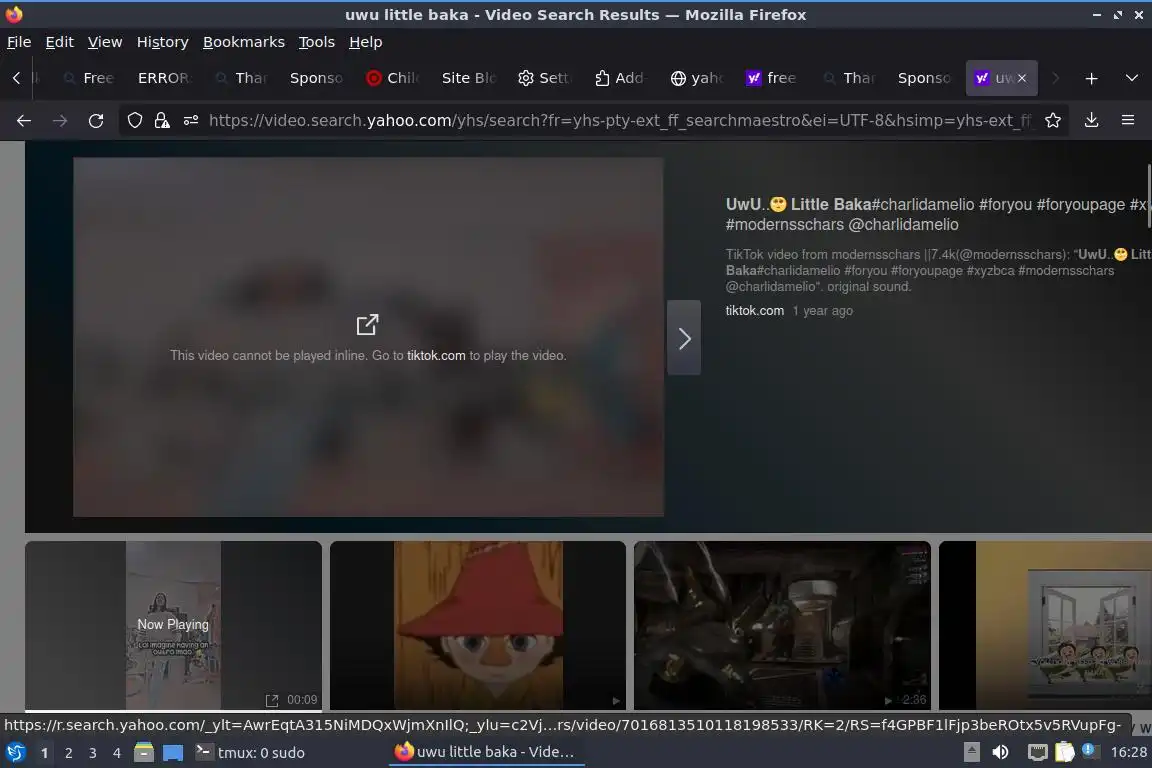1152x768 pixels.
Task: Open the 2:36 duration video thumbnail
Action: coord(782,625)
